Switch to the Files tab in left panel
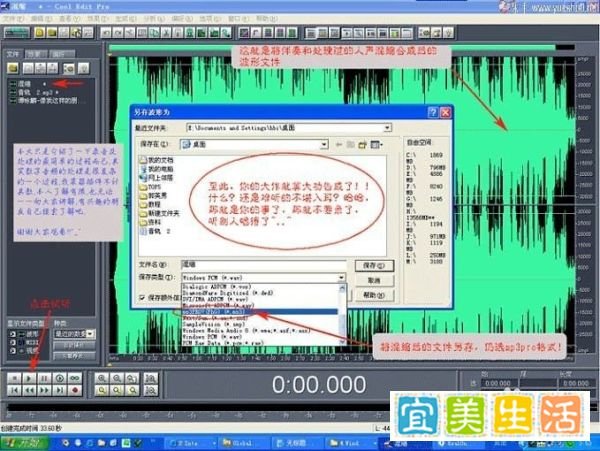 (x=13, y=54)
